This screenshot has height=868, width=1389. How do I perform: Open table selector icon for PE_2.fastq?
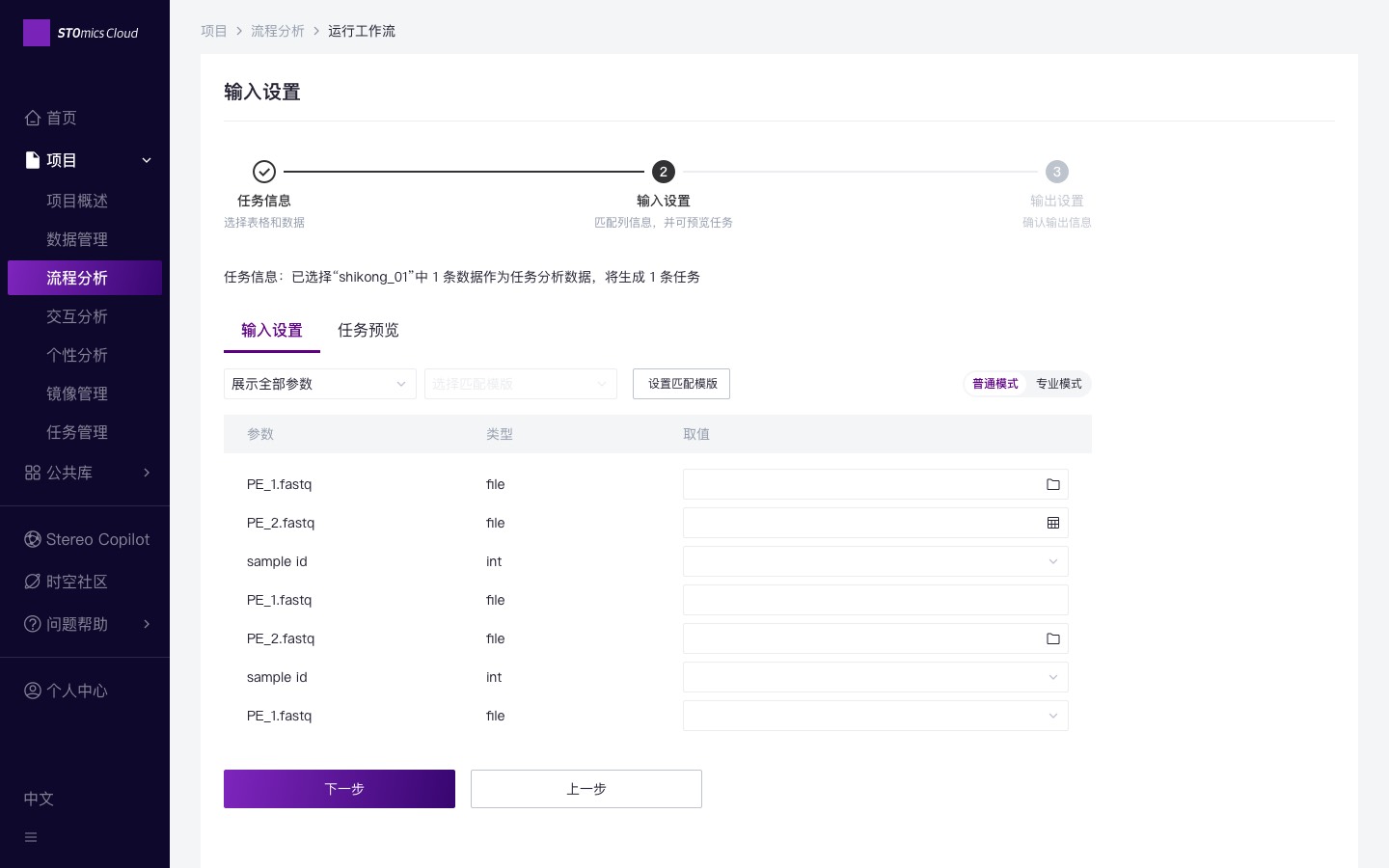1052,523
